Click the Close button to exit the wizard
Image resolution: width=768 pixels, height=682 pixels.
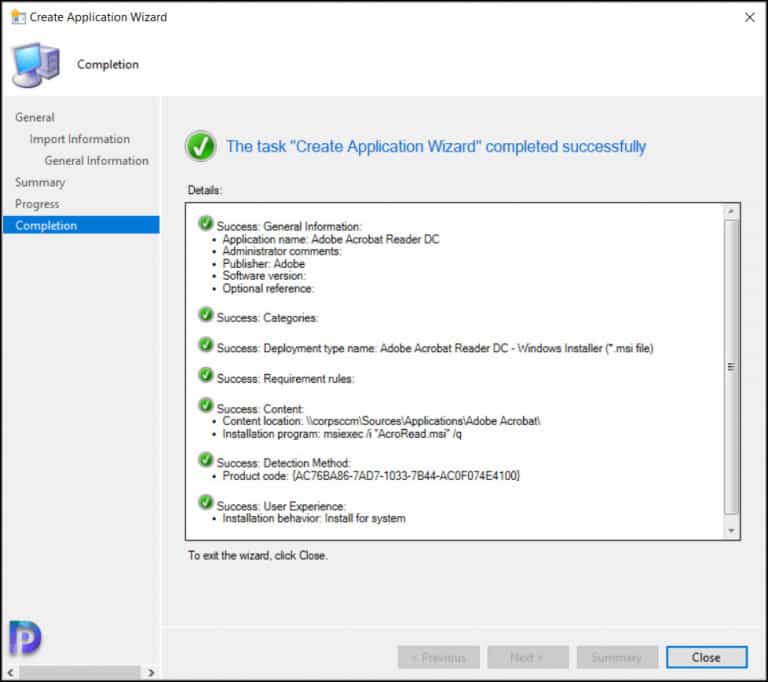(x=706, y=657)
